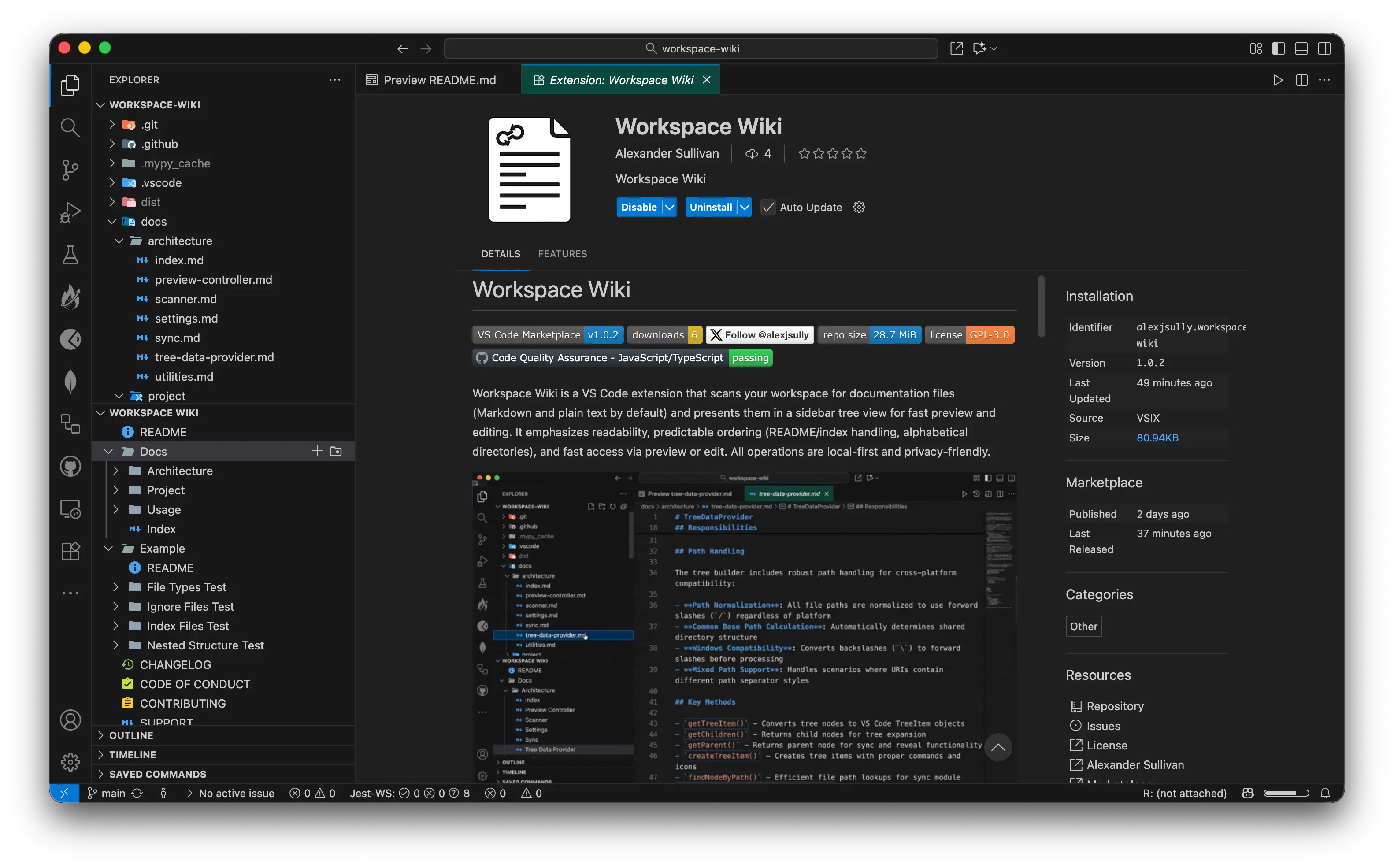Toggle the primary side bar visibility
The height and width of the screenshot is (868, 1394).
(x=1279, y=48)
